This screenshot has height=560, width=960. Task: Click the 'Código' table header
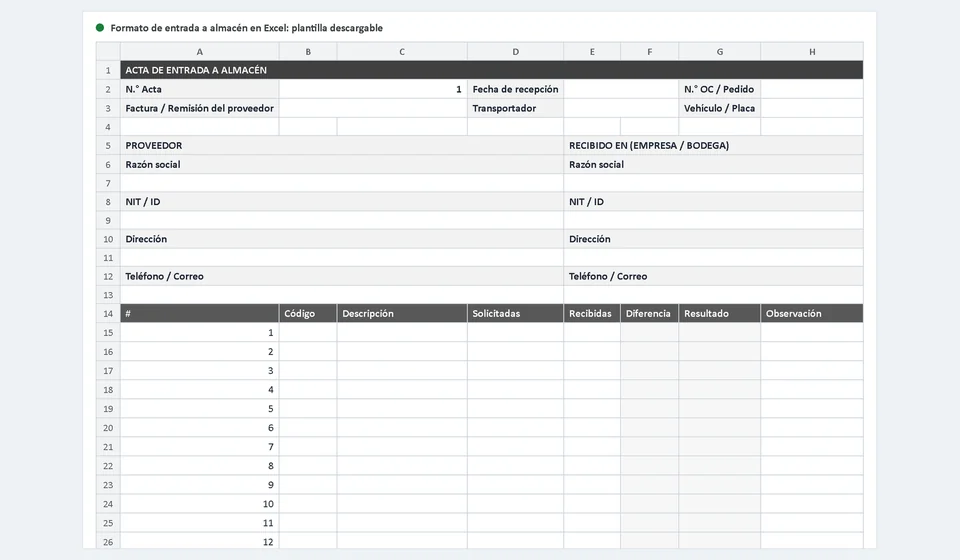pos(308,313)
